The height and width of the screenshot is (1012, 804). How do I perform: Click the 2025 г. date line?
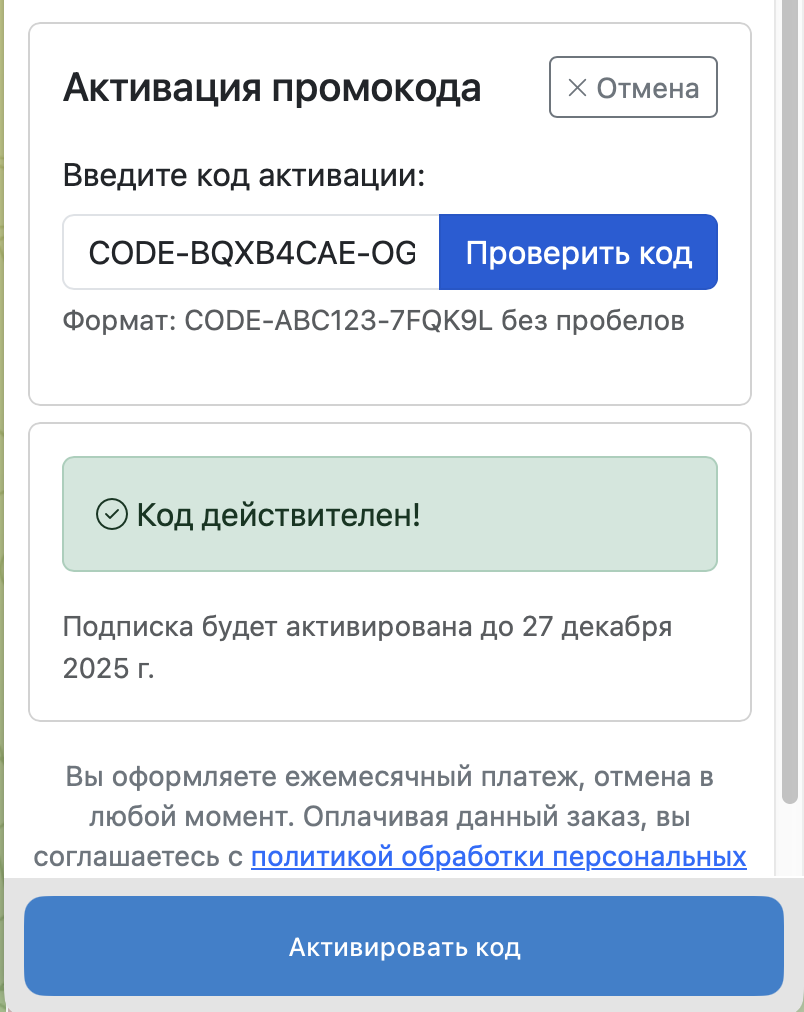(108, 668)
